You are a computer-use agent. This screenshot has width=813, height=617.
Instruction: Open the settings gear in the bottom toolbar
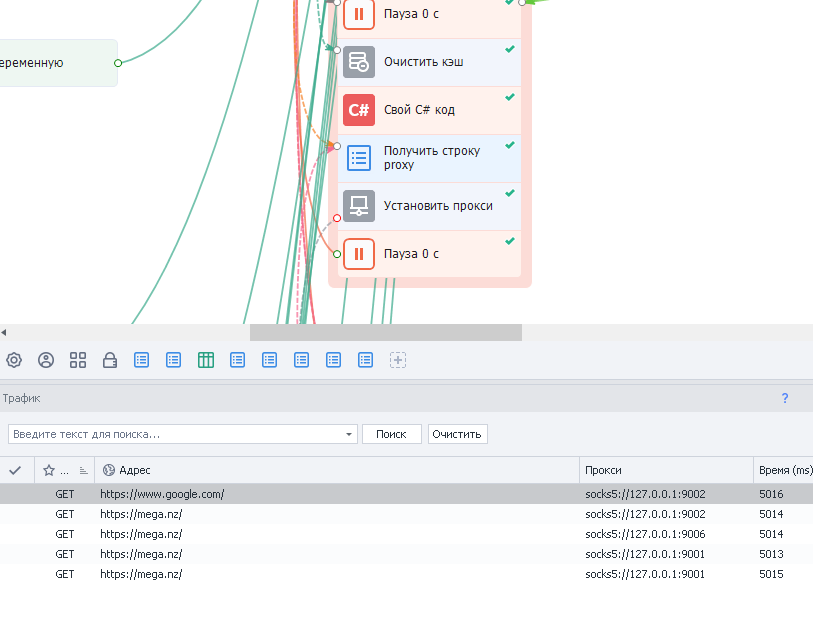click(14, 360)
